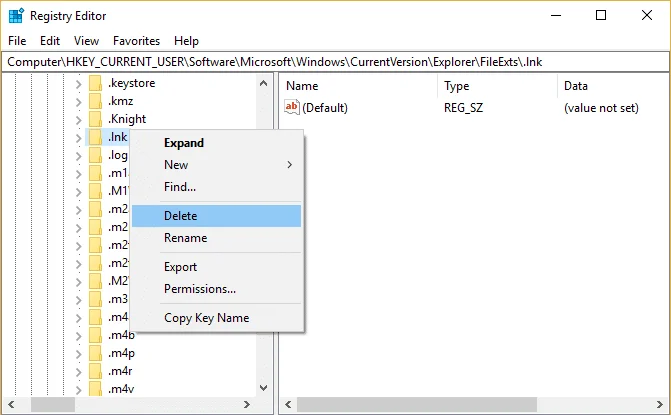This screenshot has width=671, height=415.
Task: Open the New submenu arrow in context menu
Action: click(x=290, y=165)
